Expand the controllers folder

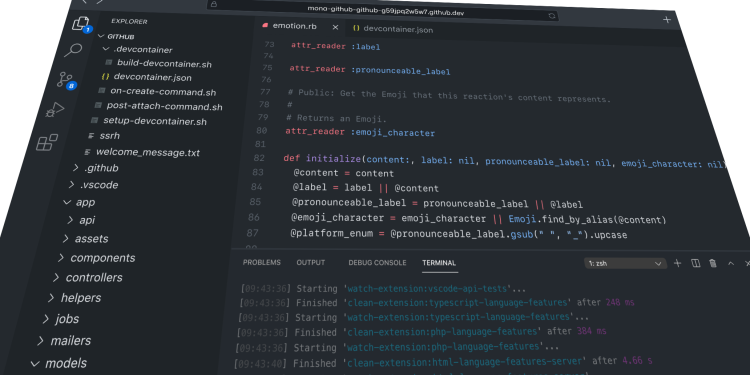point(88,277)
